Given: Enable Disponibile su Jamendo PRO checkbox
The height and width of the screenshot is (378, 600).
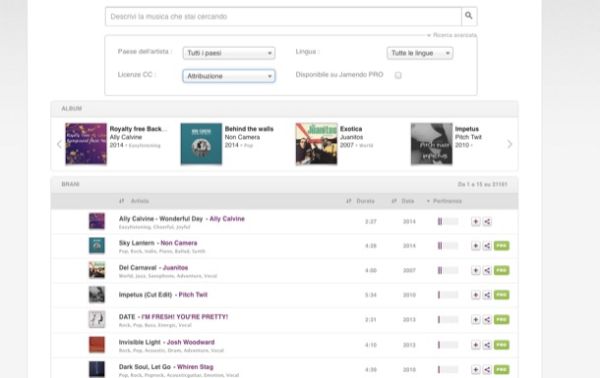Looking at the screenshot, I should pyautogui.click(x=398, y=75).
